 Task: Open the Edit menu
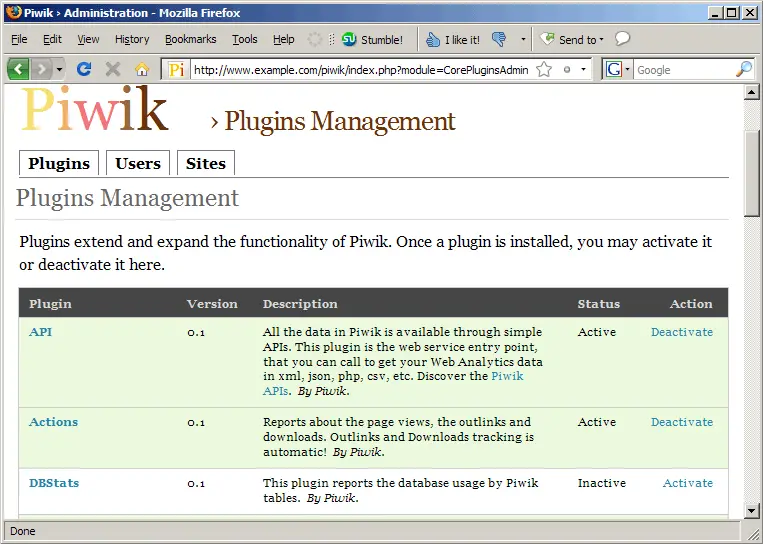click(x=52, y=39)
